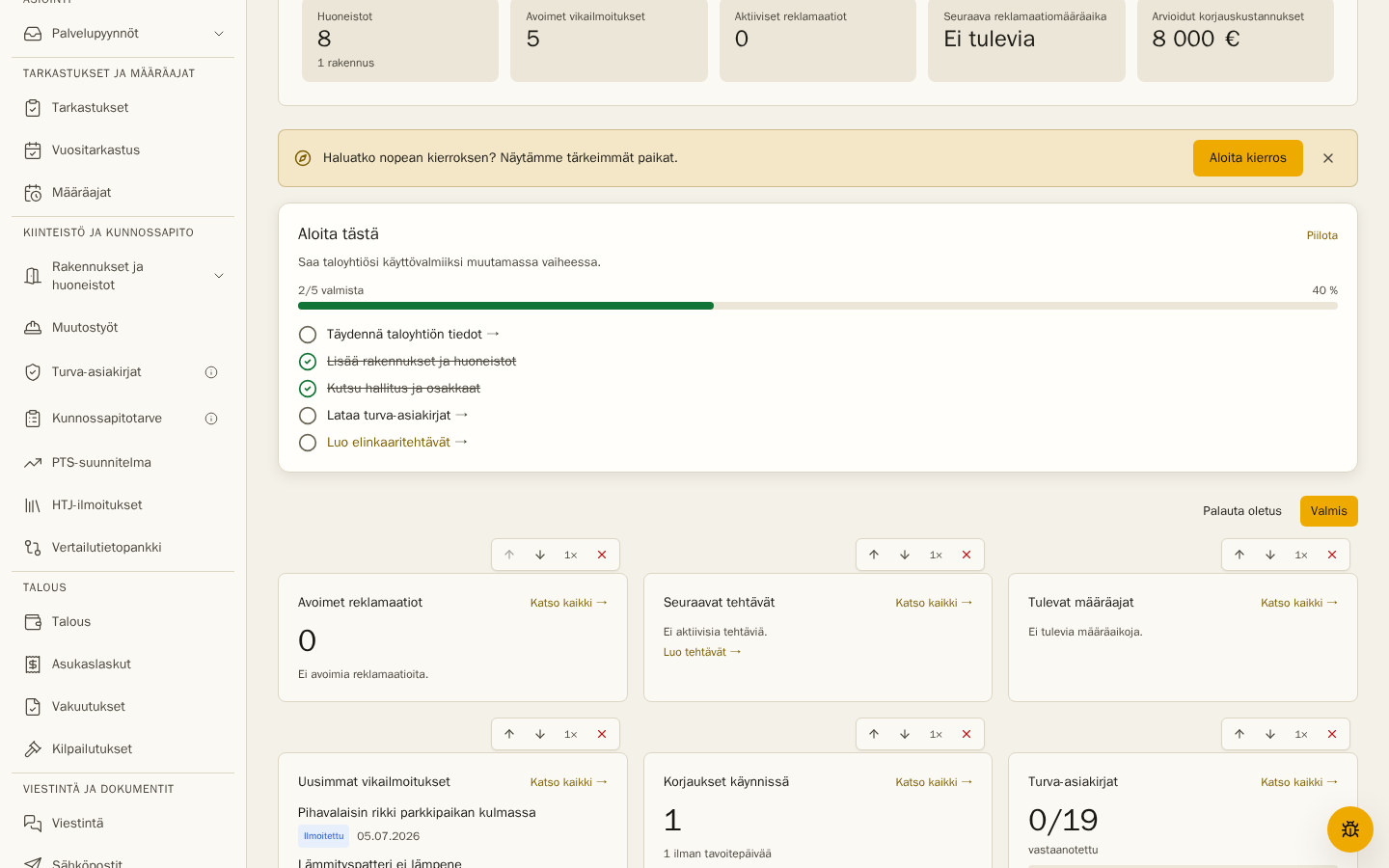
Task: Move Uusimmat vikailmoitukset widget up
Action: point(509,734)
